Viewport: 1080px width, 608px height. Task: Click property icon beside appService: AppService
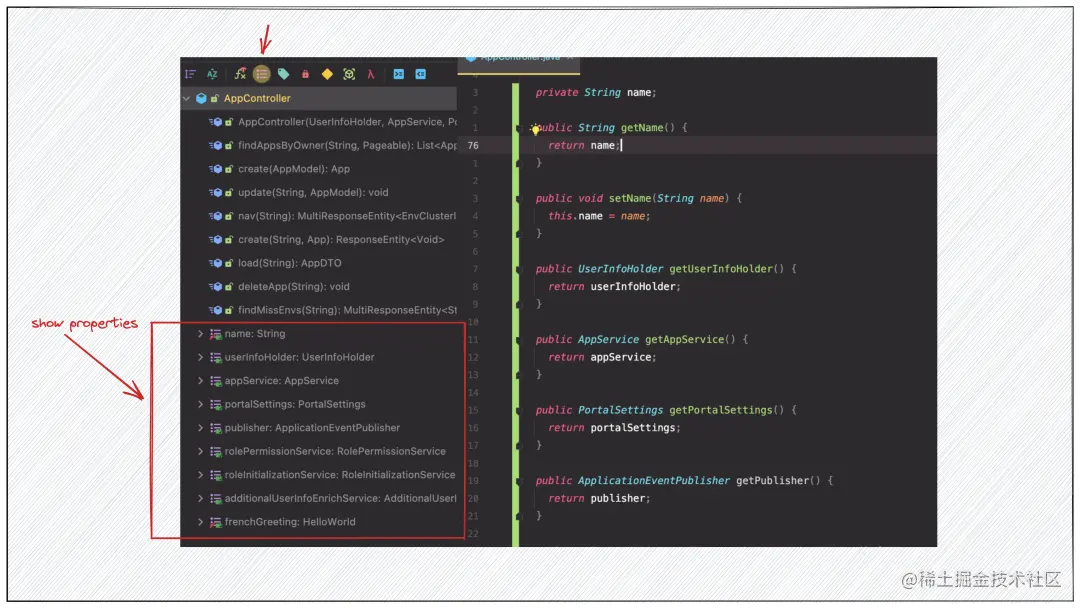click(216, 381)
